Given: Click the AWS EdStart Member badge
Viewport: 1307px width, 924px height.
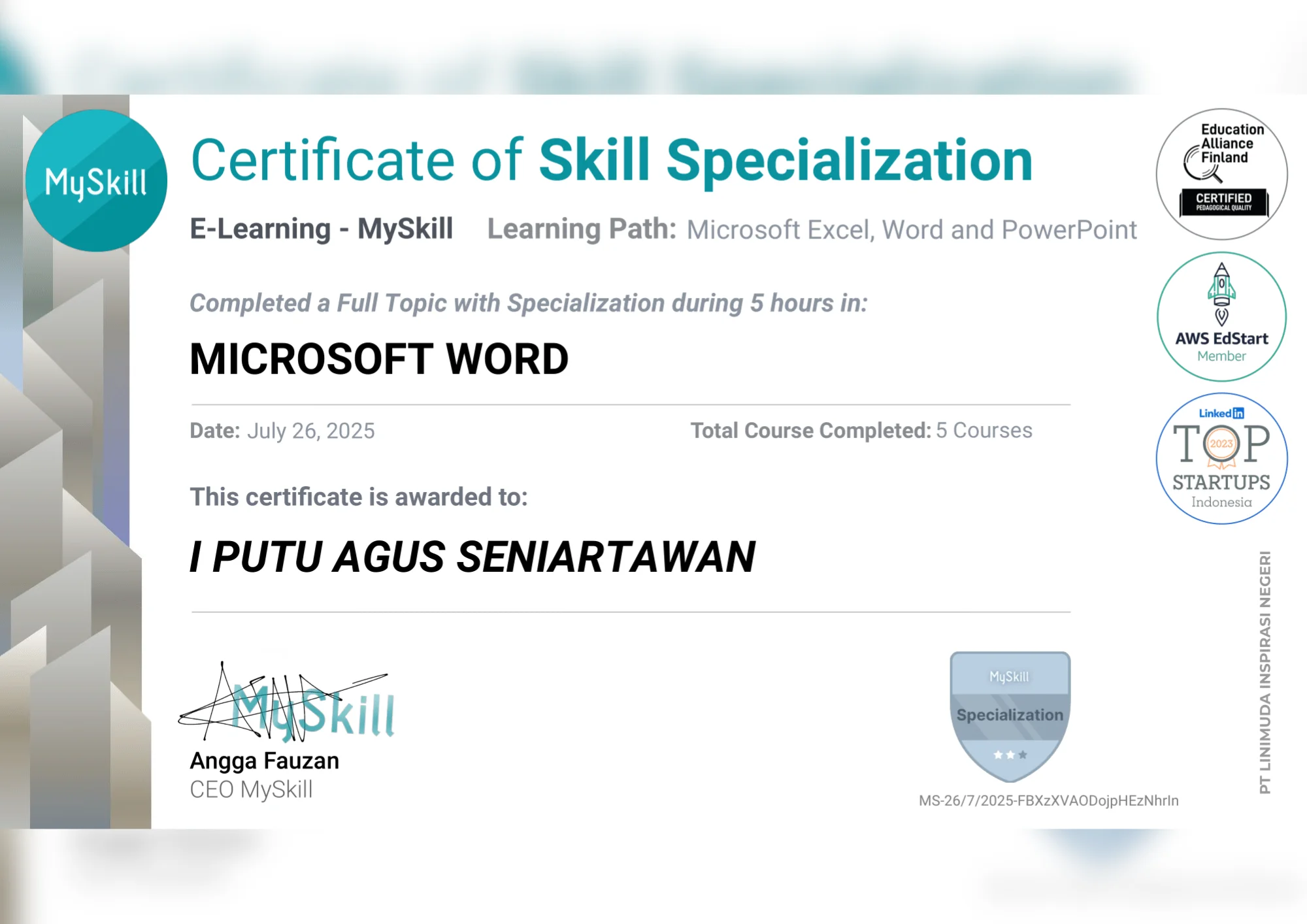Looking at the screenshot, I should point(1221,316).
